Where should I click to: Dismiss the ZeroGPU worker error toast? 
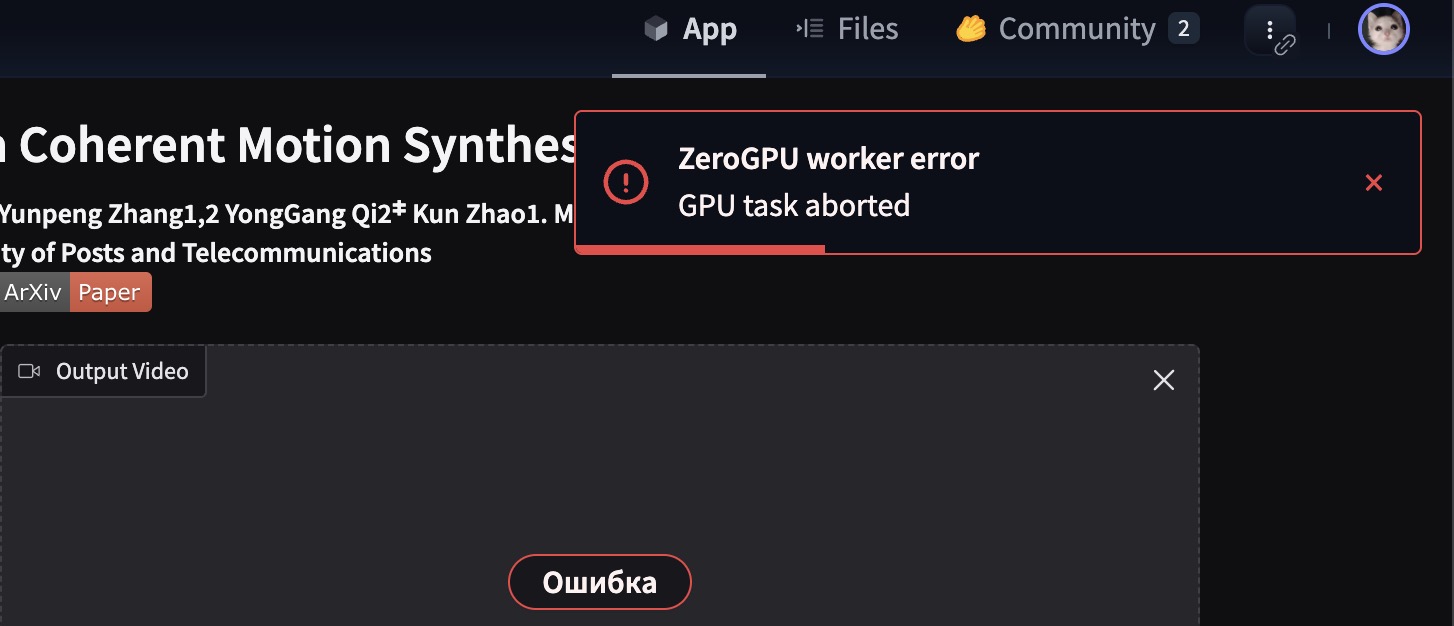[x=1374, y=182]
